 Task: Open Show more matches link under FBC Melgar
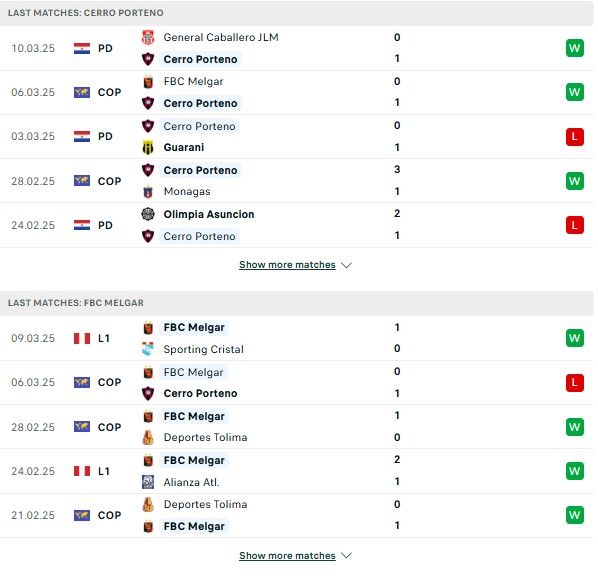pyautogui.click(x=287, y=555)
